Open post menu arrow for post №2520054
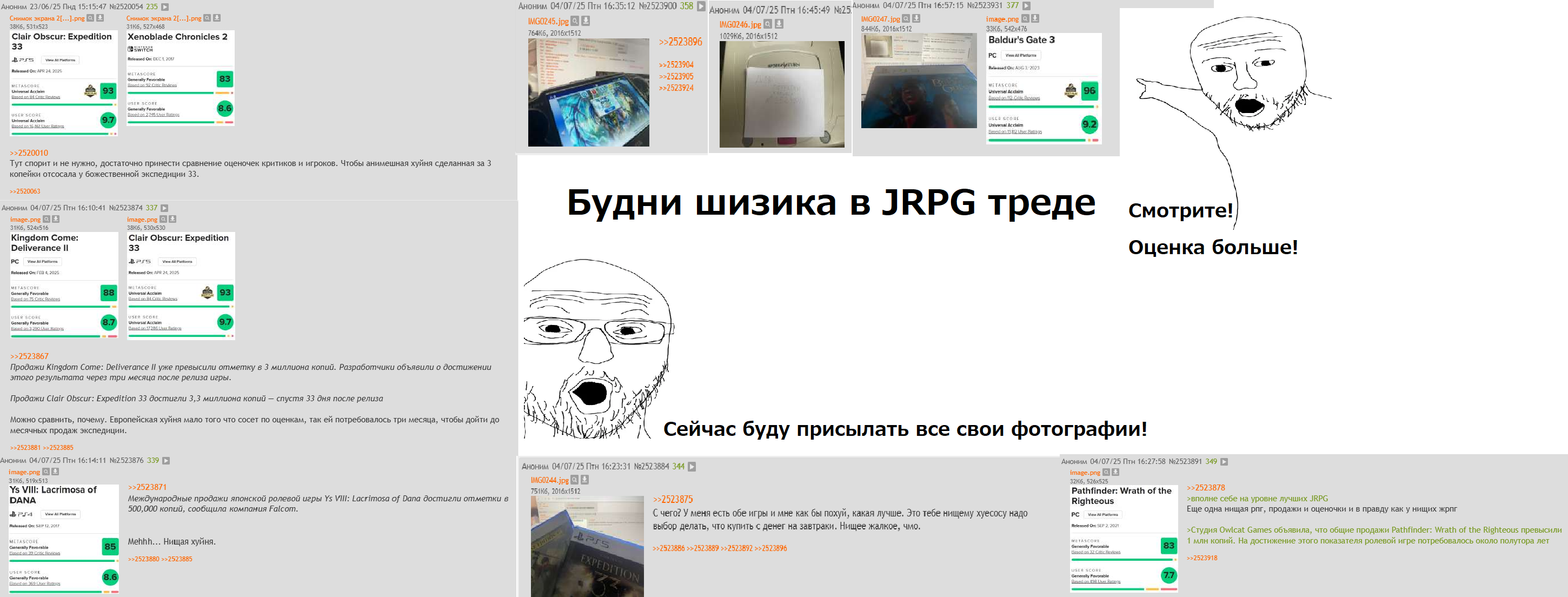Image resolution: width=1568 pixels, height=597 pixels. (x=164, y=6)
